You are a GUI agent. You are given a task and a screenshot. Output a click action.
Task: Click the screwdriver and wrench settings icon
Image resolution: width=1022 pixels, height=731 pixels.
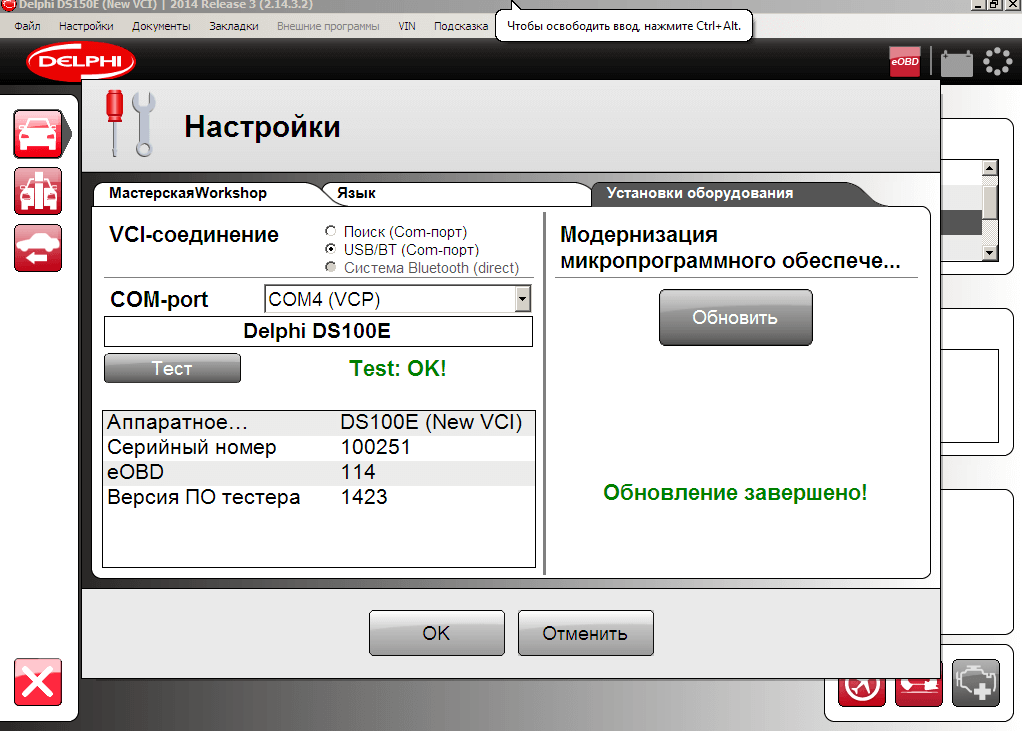tap(130, 123)
